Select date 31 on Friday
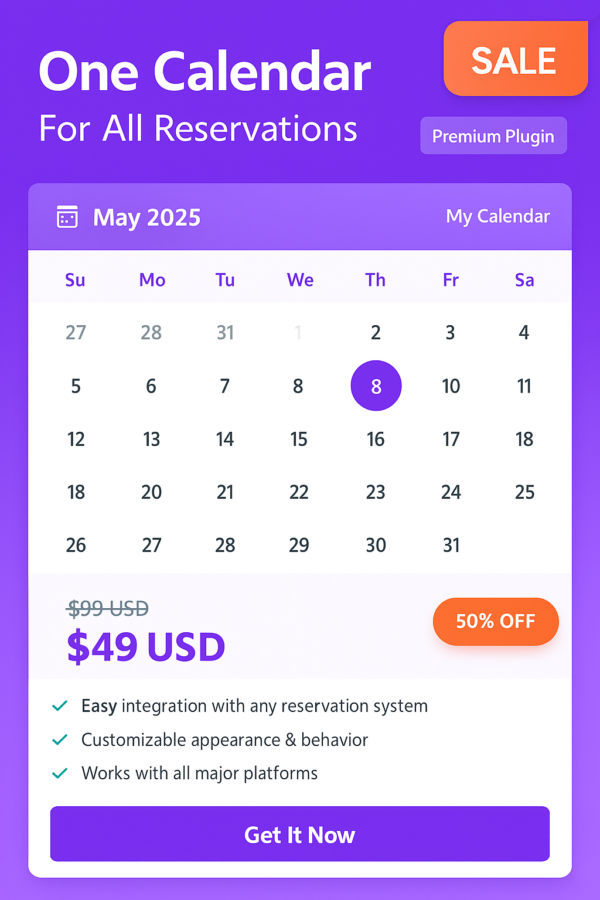The width and height of the screenshot is (600, 900). tap(451, 545)
